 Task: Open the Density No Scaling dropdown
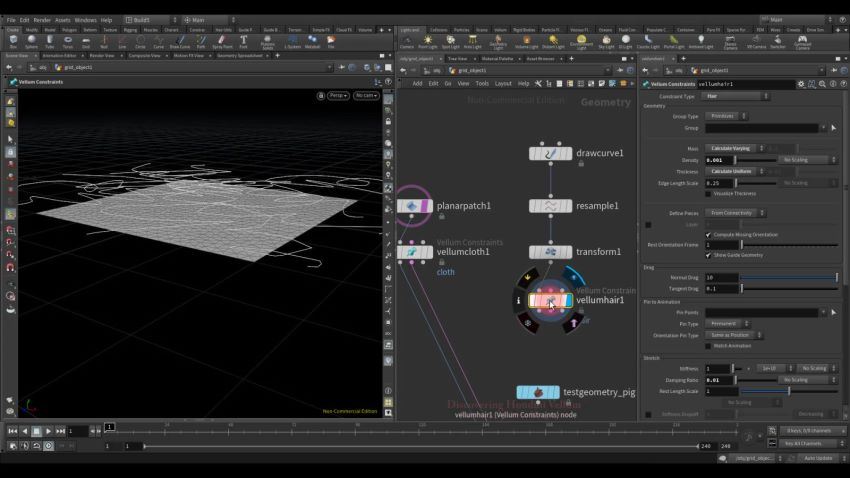pos(807,160)
